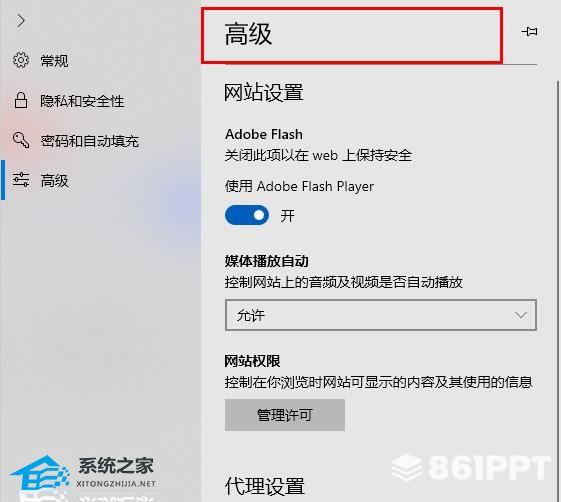This screenshot has height=502, width=561.
Task: Click the lock icon for 隐私和安全性
Action: (x=21, y=100)
